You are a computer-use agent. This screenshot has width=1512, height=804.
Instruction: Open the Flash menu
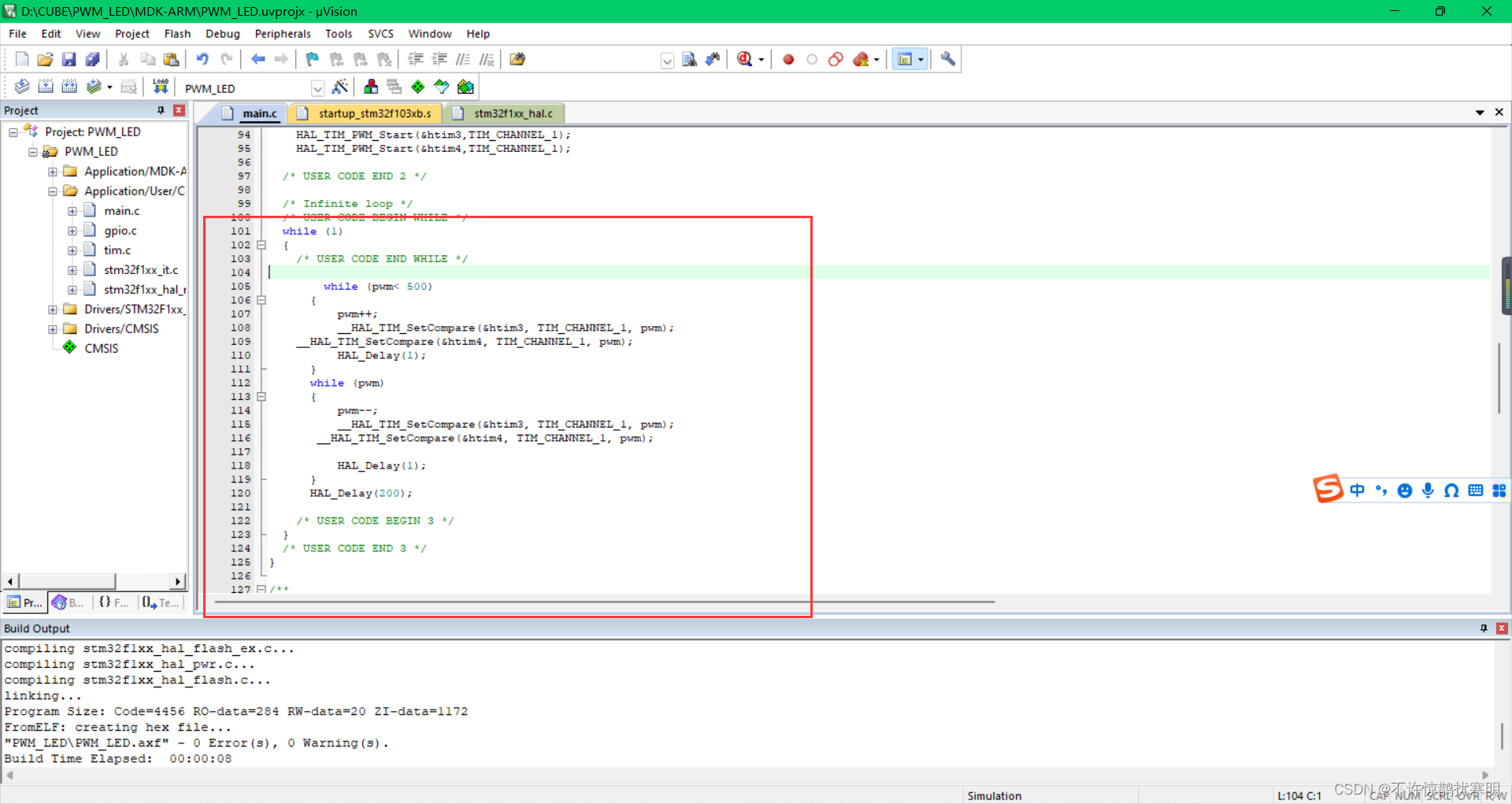tap(177, 34)
